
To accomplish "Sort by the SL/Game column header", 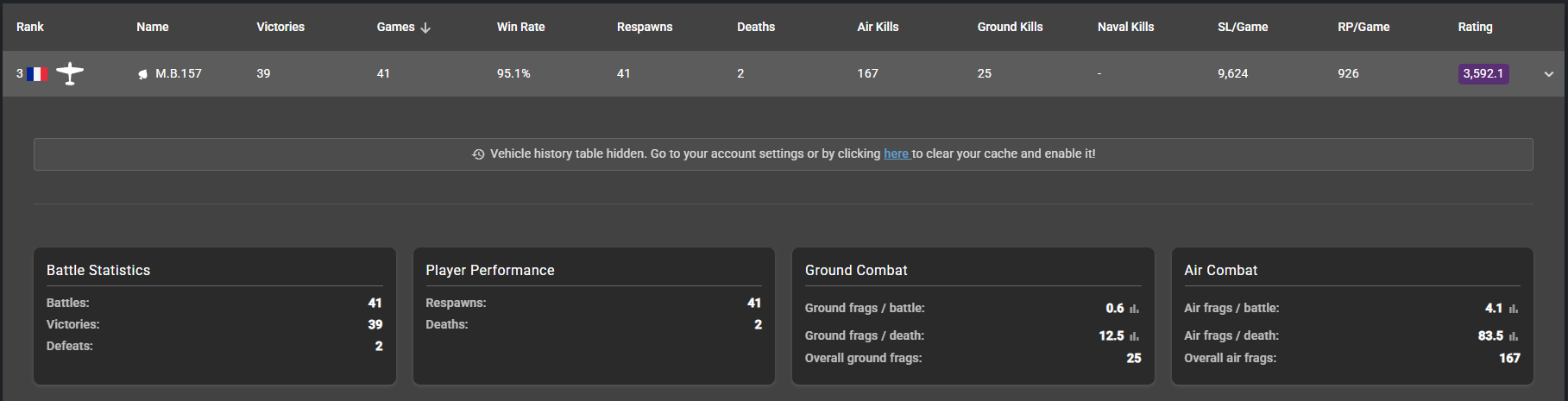I will click(x=1243, y=27).
